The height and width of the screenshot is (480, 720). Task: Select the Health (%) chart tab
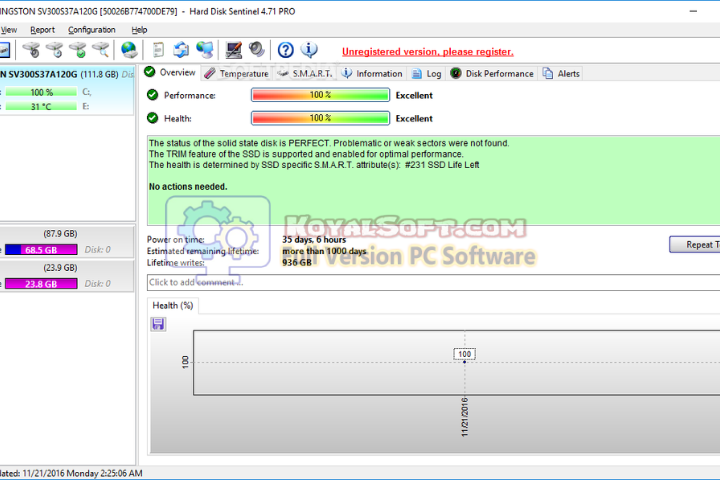tap(173, 305)
